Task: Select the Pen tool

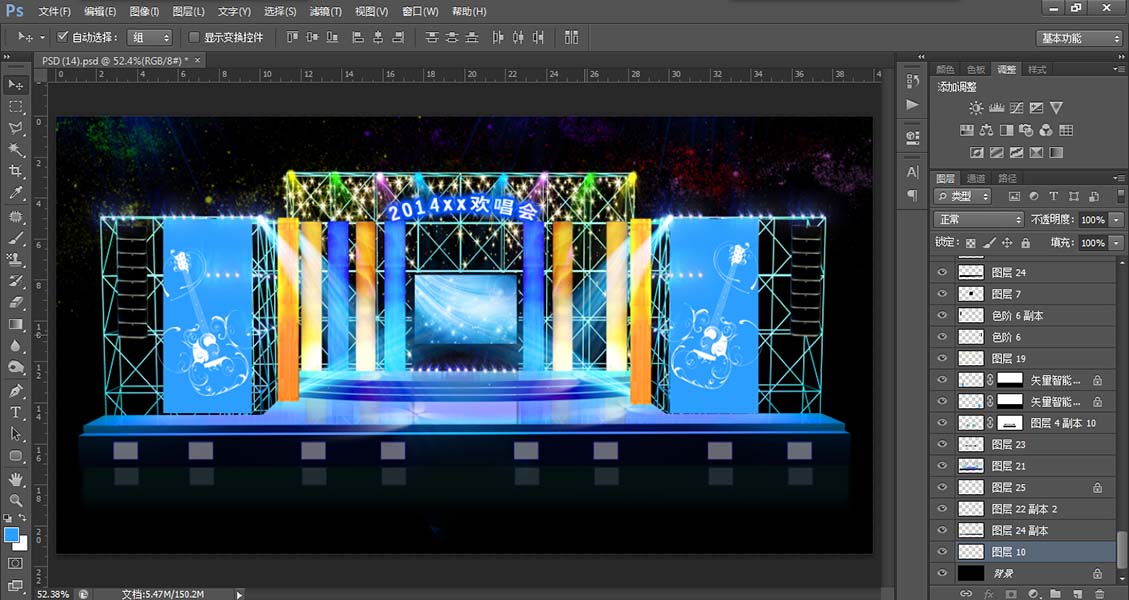Action: pyautogui.click(x=15, y=391)
